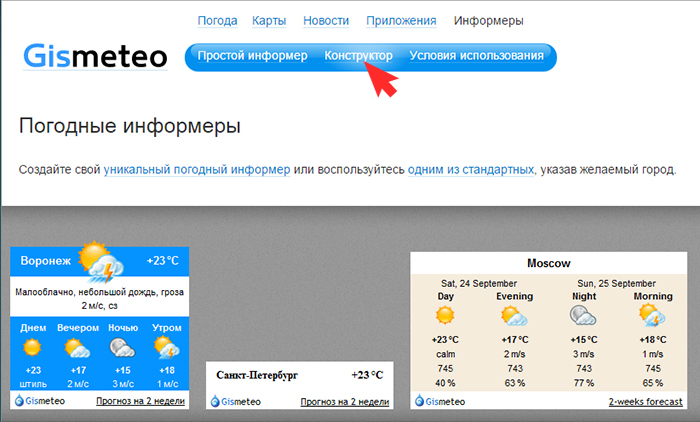
Task: Go to the Простой информер tab
Action: pos(252,56)
